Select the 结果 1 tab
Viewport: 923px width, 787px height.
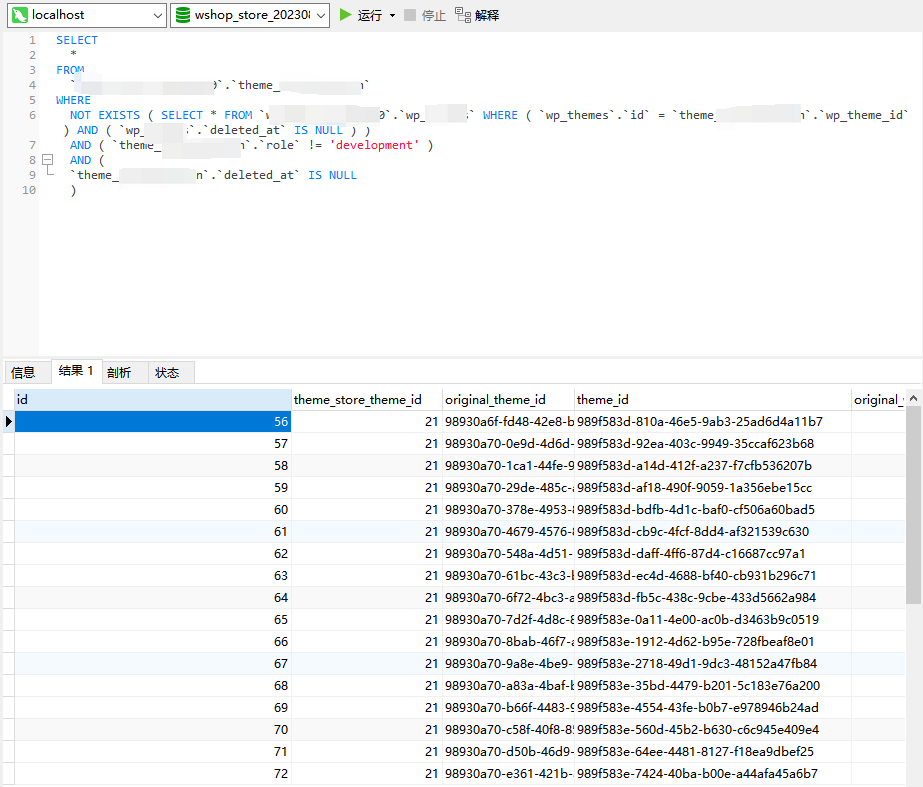point(75,371)
